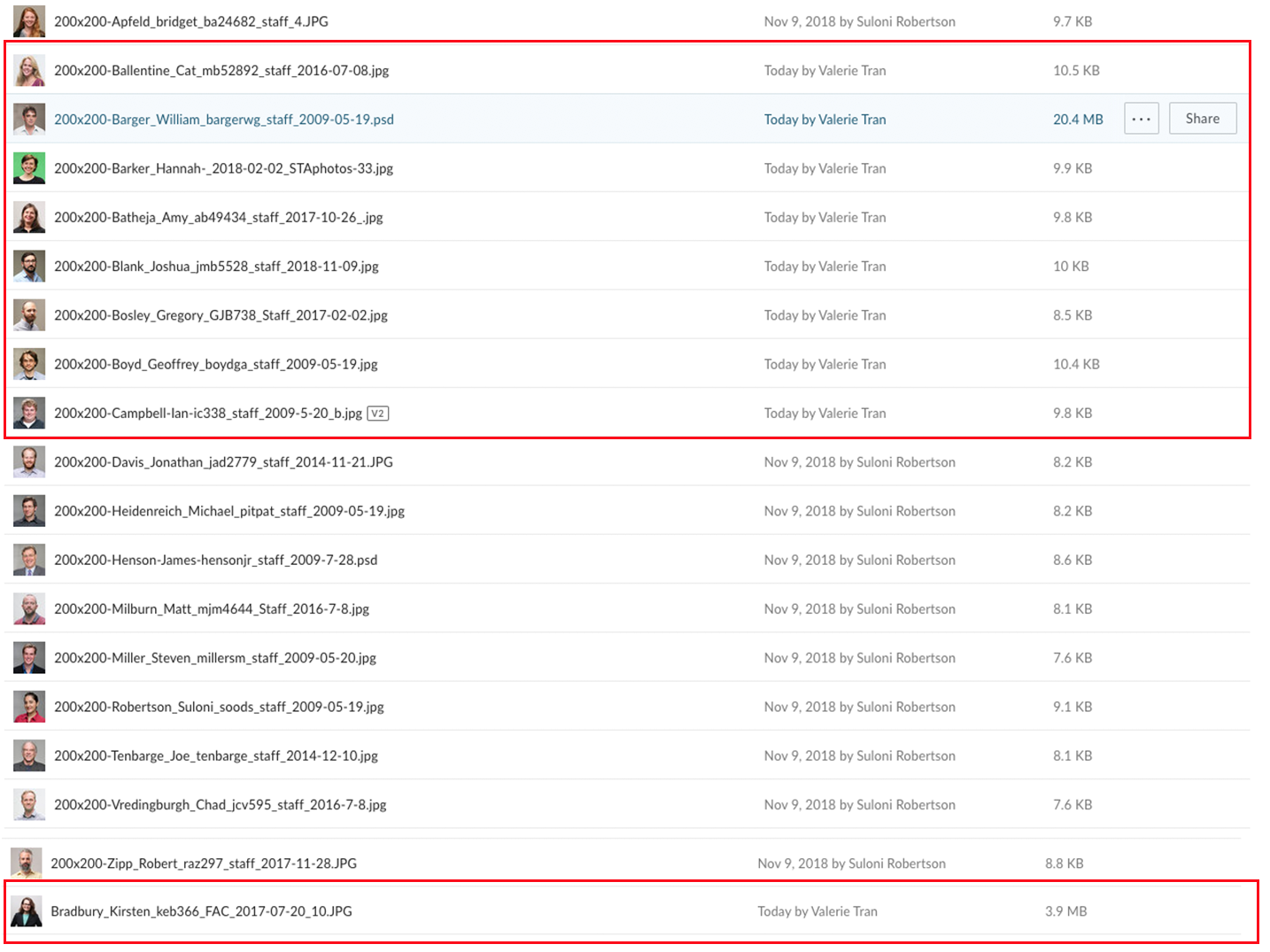This screenshot has width=1270, height=952.
Task: Click 'Nov 9, 2018 by Suloni Robertson' in Zipp_Robert row
Action: 852,863
